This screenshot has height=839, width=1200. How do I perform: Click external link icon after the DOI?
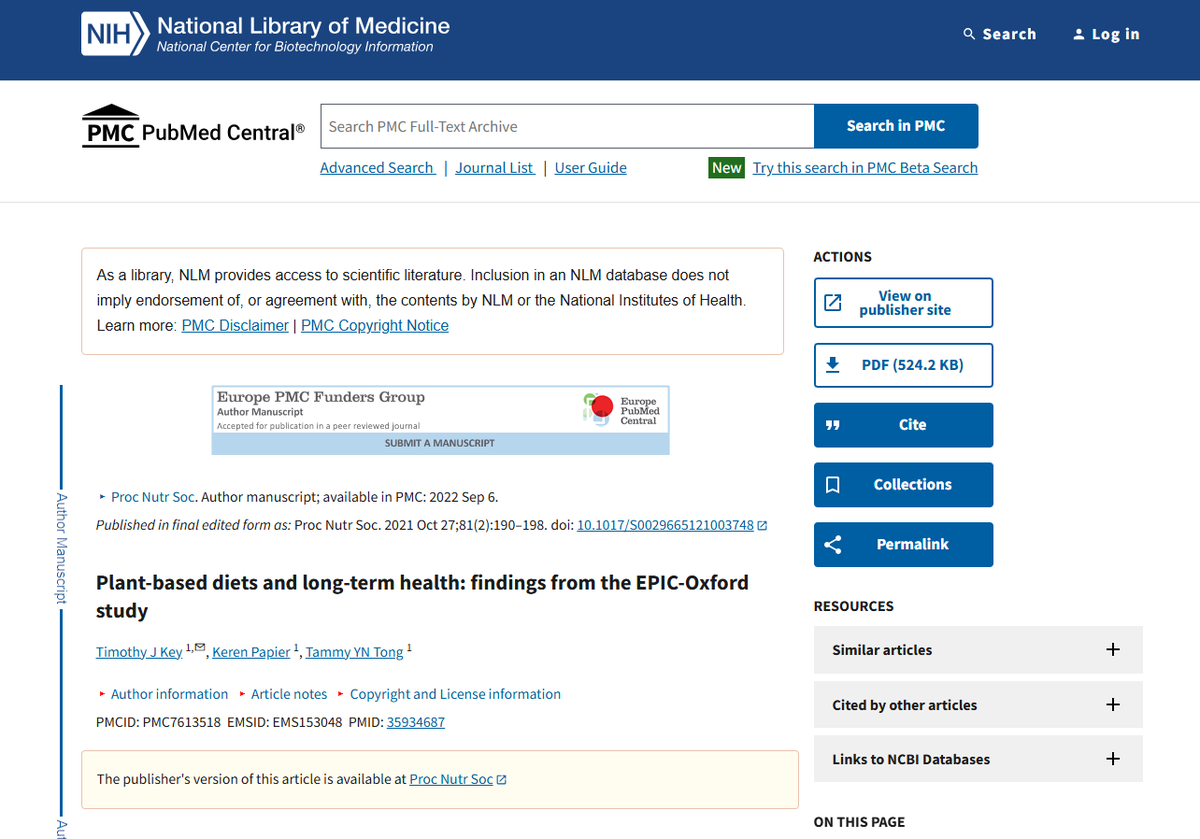tap(762, 525)
